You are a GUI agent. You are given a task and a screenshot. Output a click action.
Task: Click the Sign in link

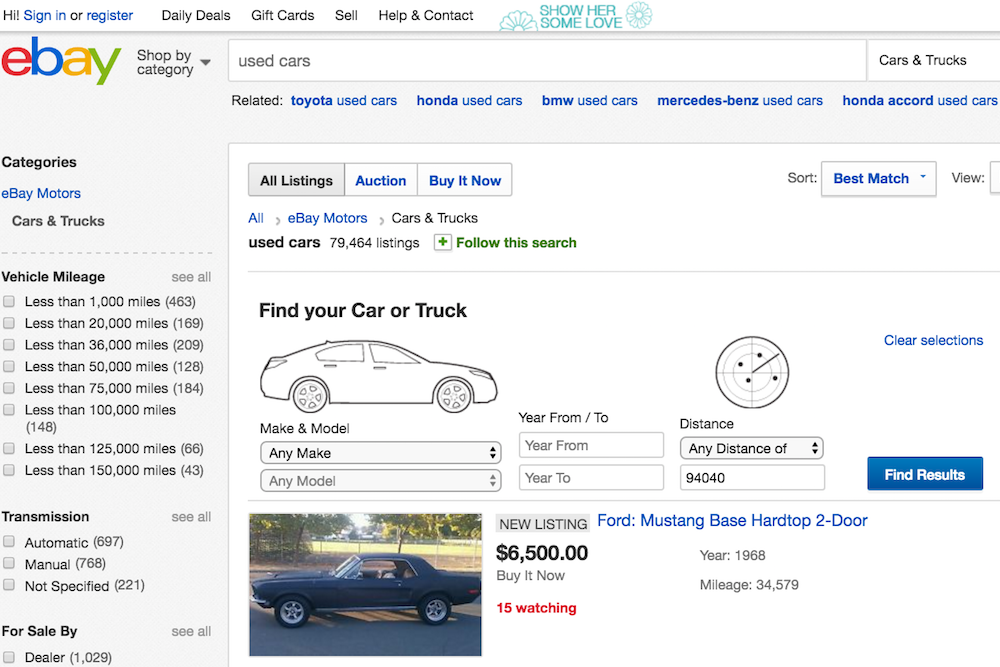pyautogui.click(x=45, y=15)
